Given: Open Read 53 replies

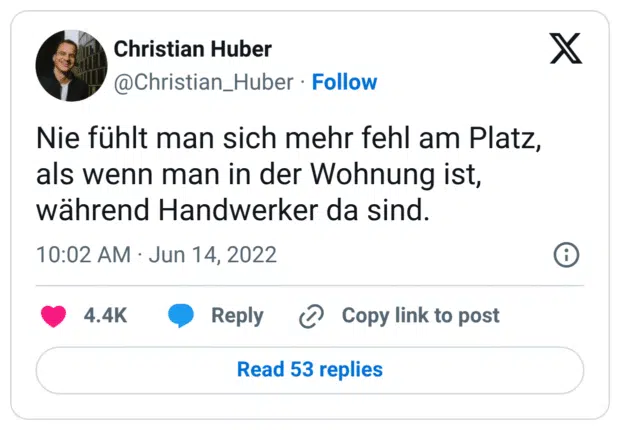Looking at the screenshot, I should coord(309,370).
